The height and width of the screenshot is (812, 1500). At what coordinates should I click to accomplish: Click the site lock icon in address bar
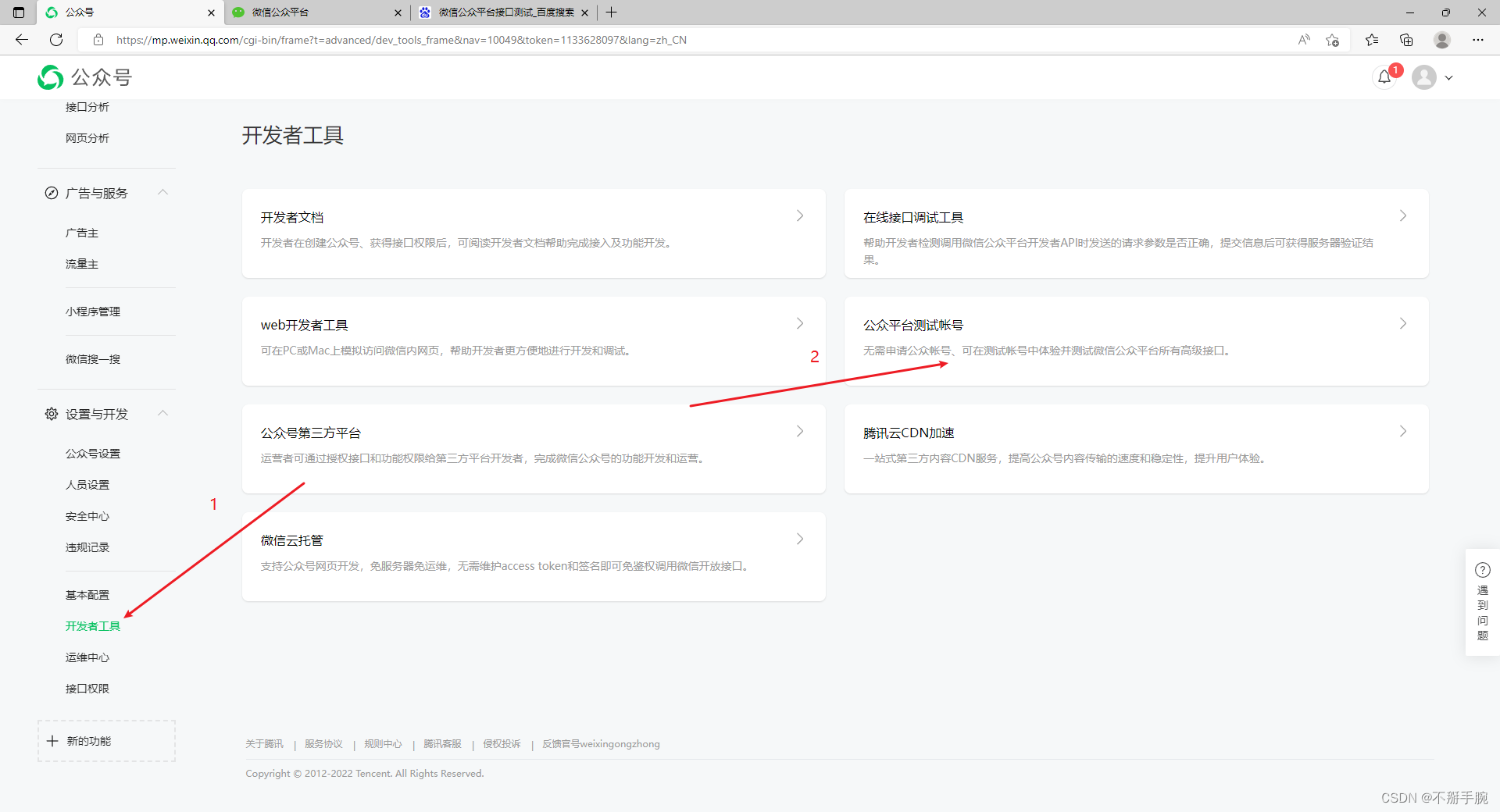pyautogui.click(x=98, y=40)
